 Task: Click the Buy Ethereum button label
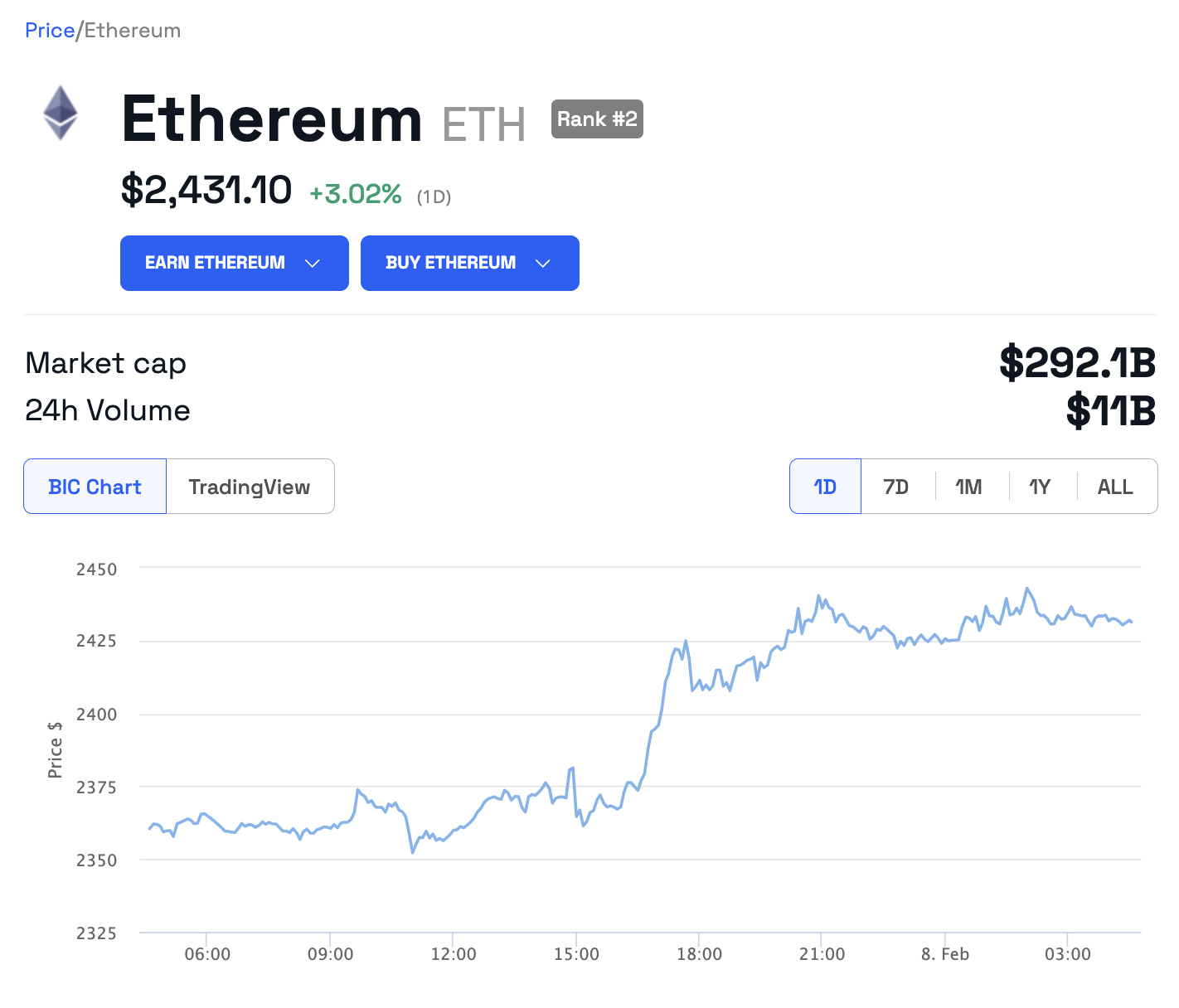450,263
